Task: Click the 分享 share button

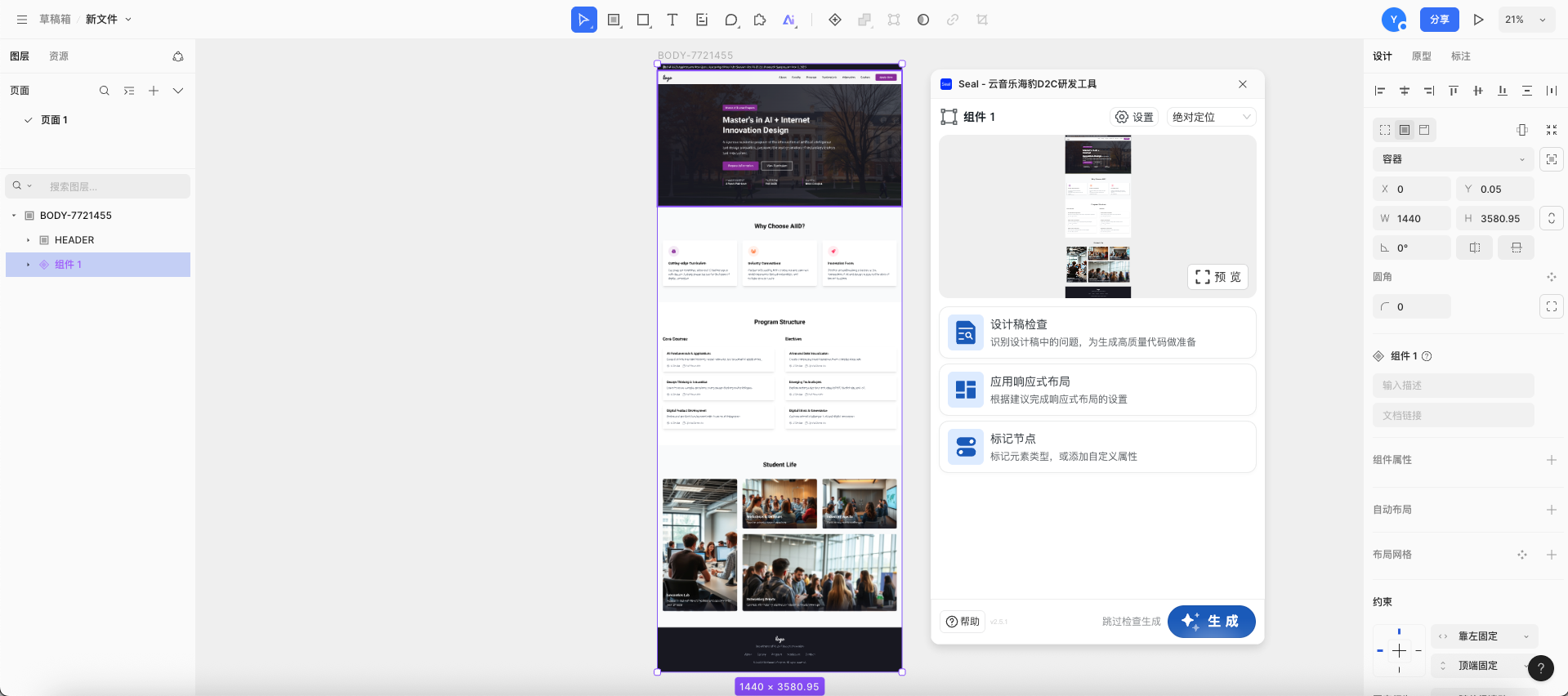Action: coord(1439,20)
